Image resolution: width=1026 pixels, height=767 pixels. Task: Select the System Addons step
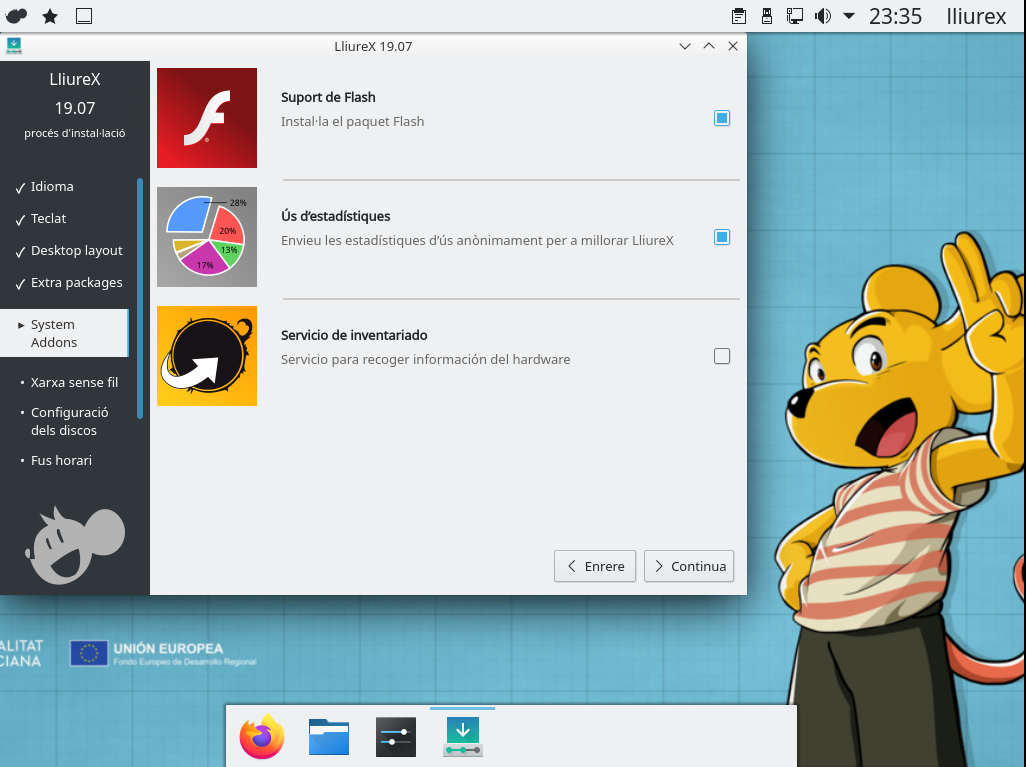coord(64,333)
